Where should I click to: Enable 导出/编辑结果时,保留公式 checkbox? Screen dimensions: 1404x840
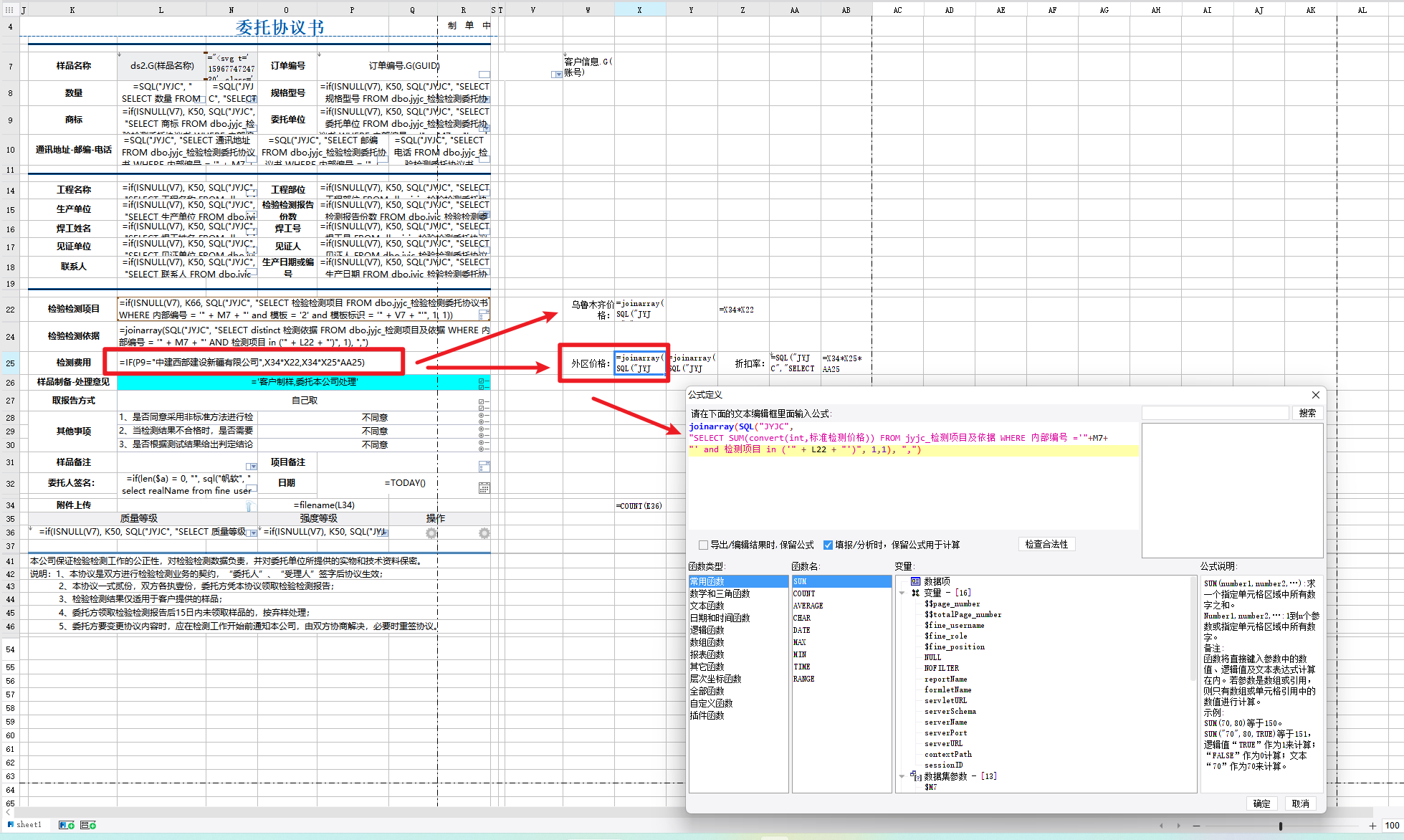point(703,545)
